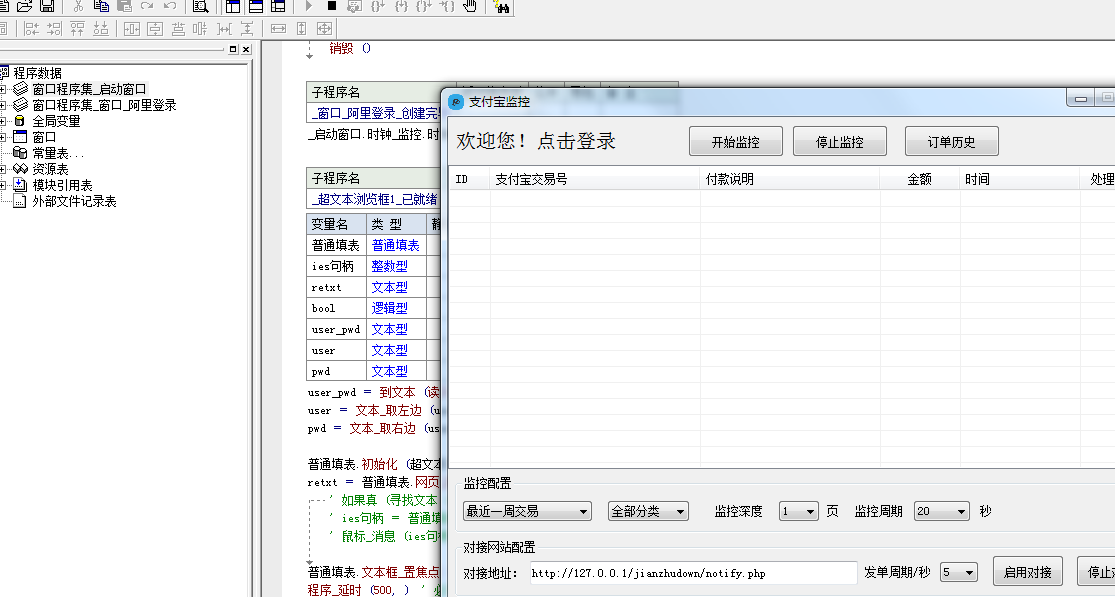
Task: Click the 支付宝交易号 column header
Action: (x=595, y=179)
